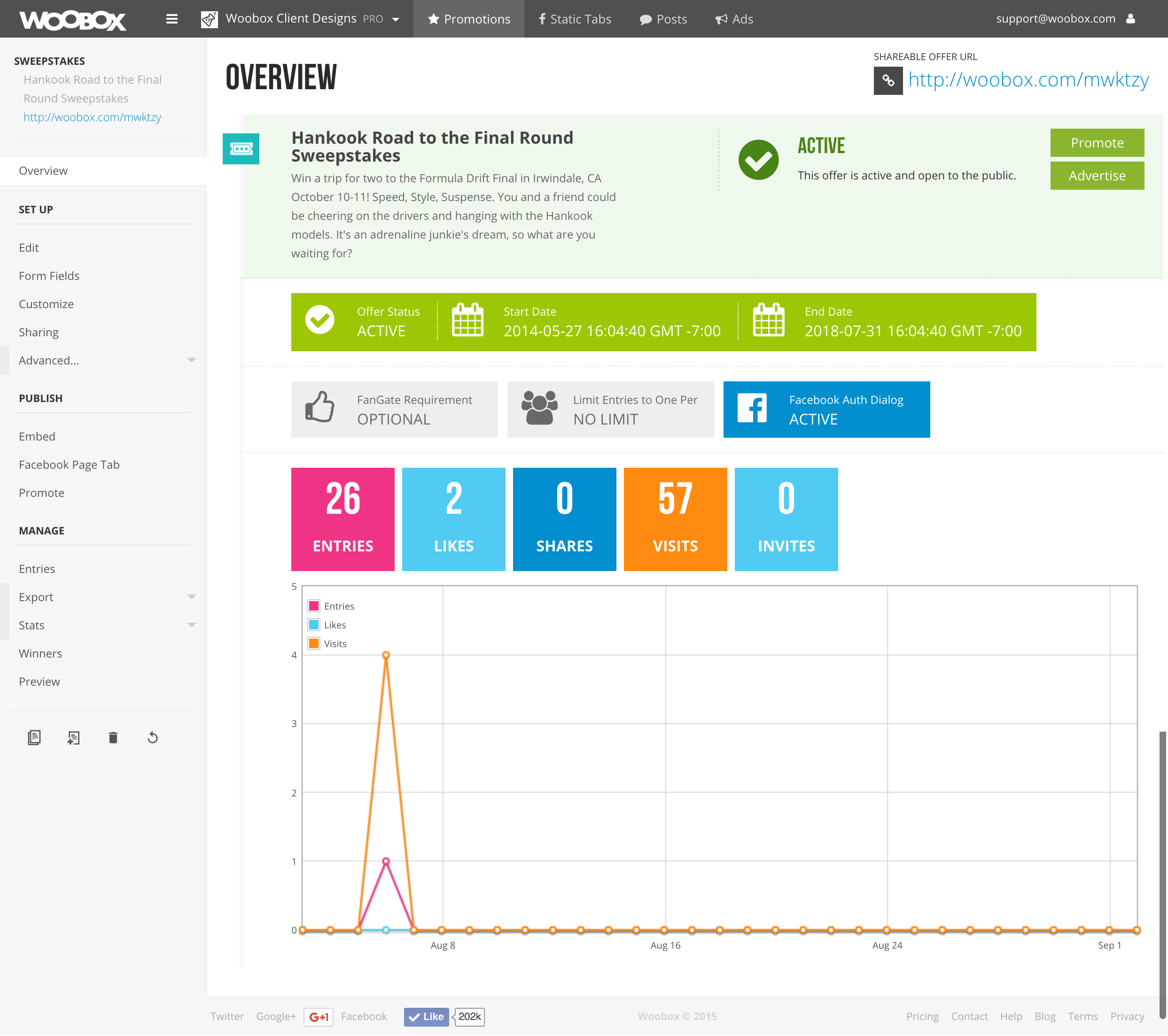Expand the Stats menu arrow

pyautogui.click(x=191, y=626)
